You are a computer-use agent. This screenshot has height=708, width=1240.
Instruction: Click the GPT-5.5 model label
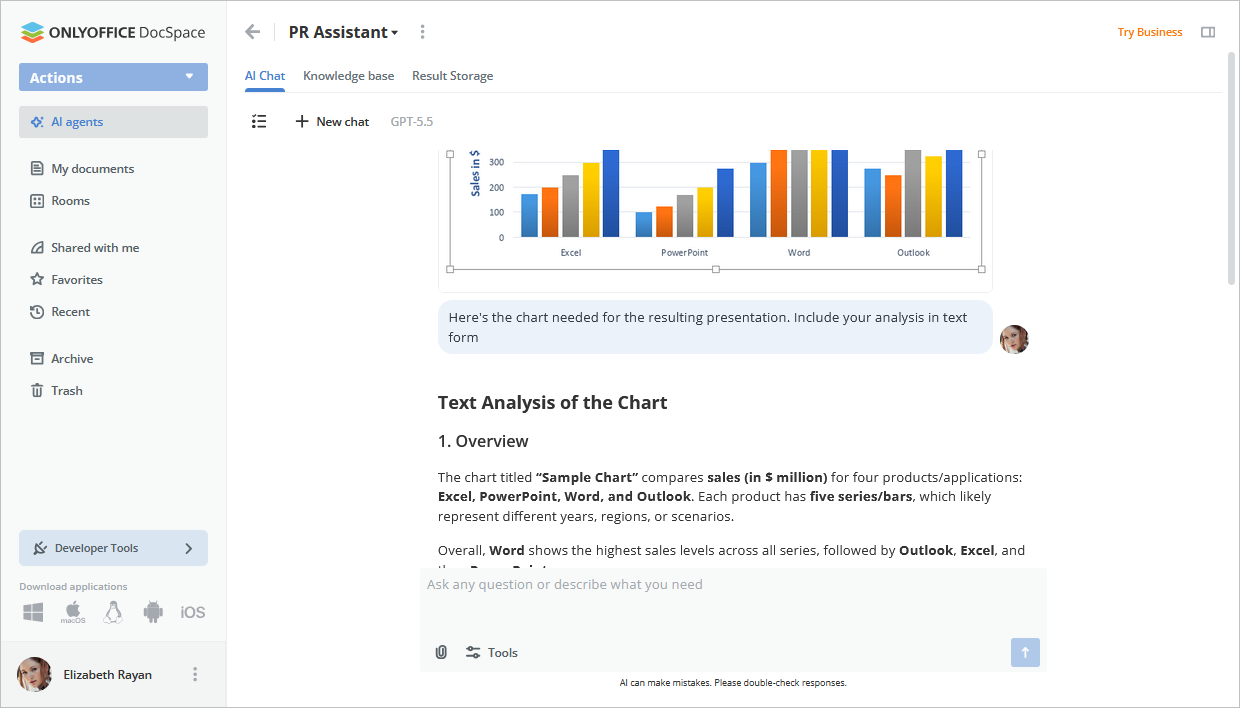pos(412,121)
